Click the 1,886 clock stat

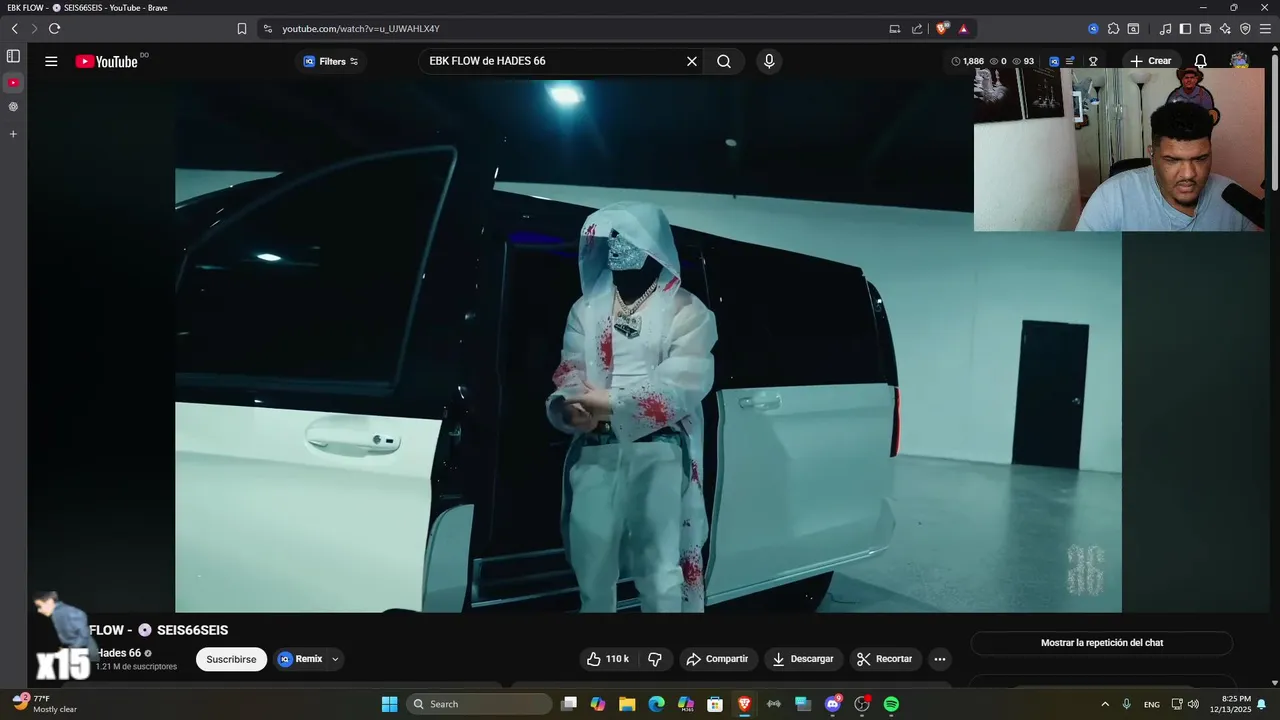pyautogui.click(x=967, y=61)
